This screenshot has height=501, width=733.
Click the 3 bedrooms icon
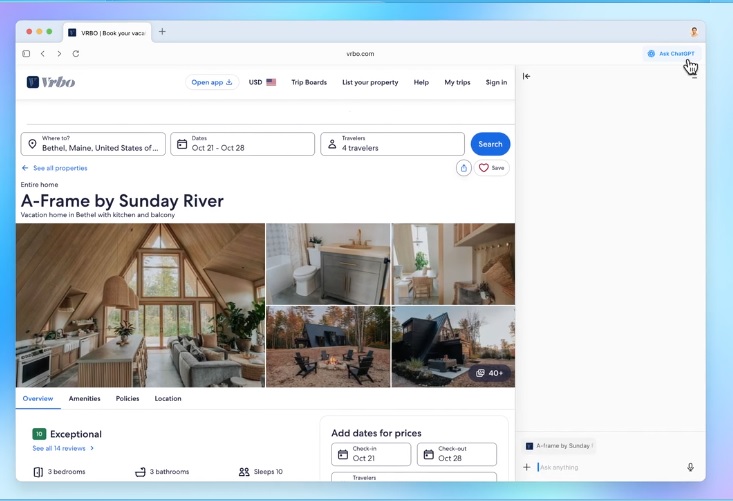(x=38, y=472)
